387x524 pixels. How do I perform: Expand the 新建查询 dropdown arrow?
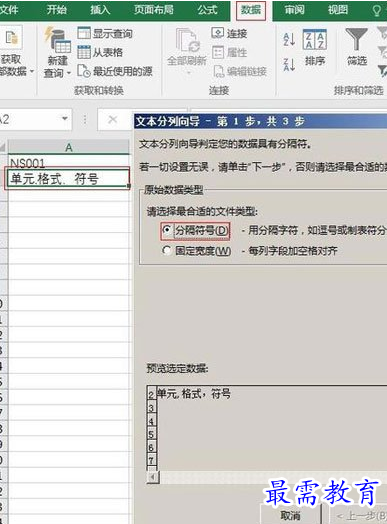(69, 73)
